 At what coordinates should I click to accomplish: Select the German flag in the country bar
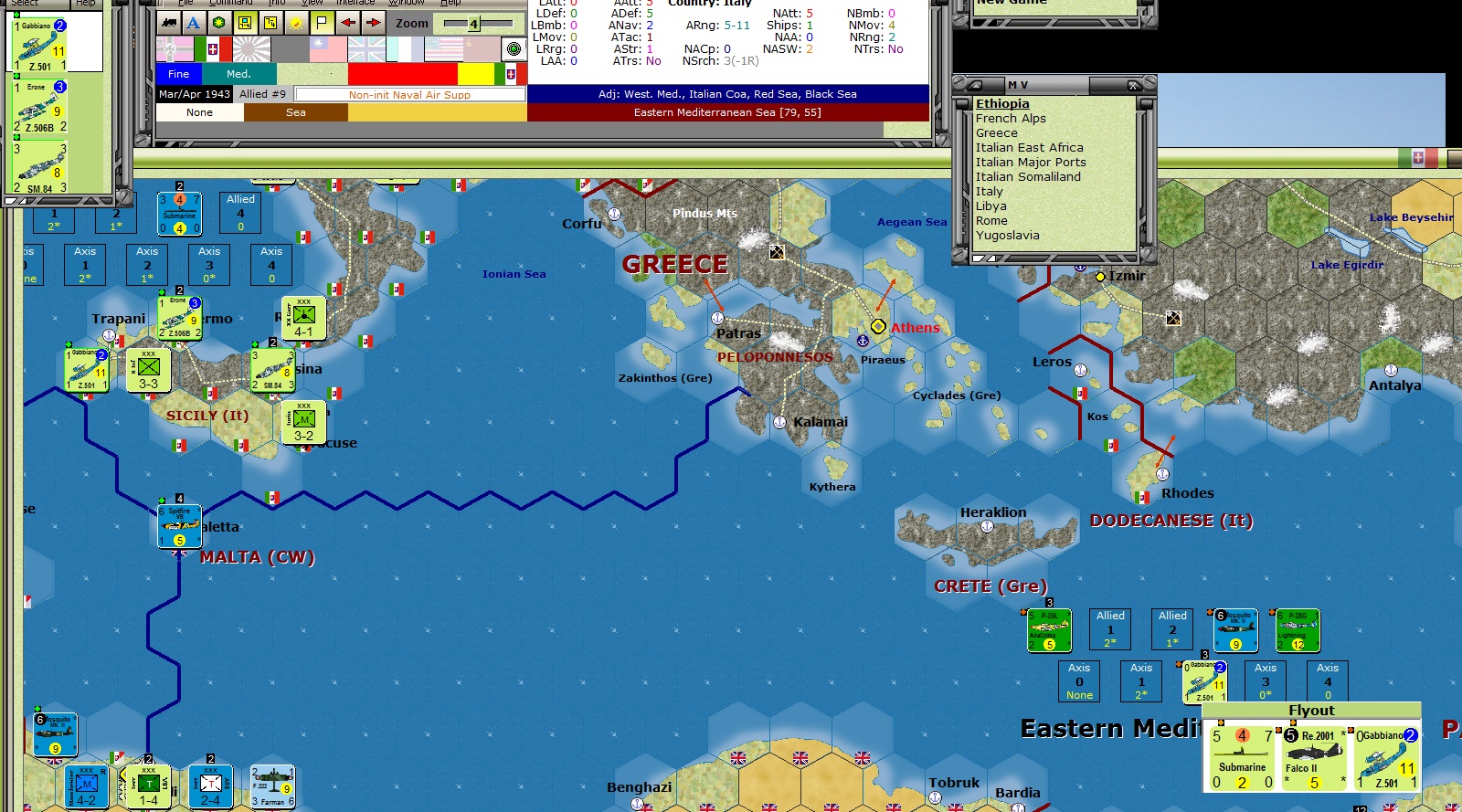tap(175, 48)
